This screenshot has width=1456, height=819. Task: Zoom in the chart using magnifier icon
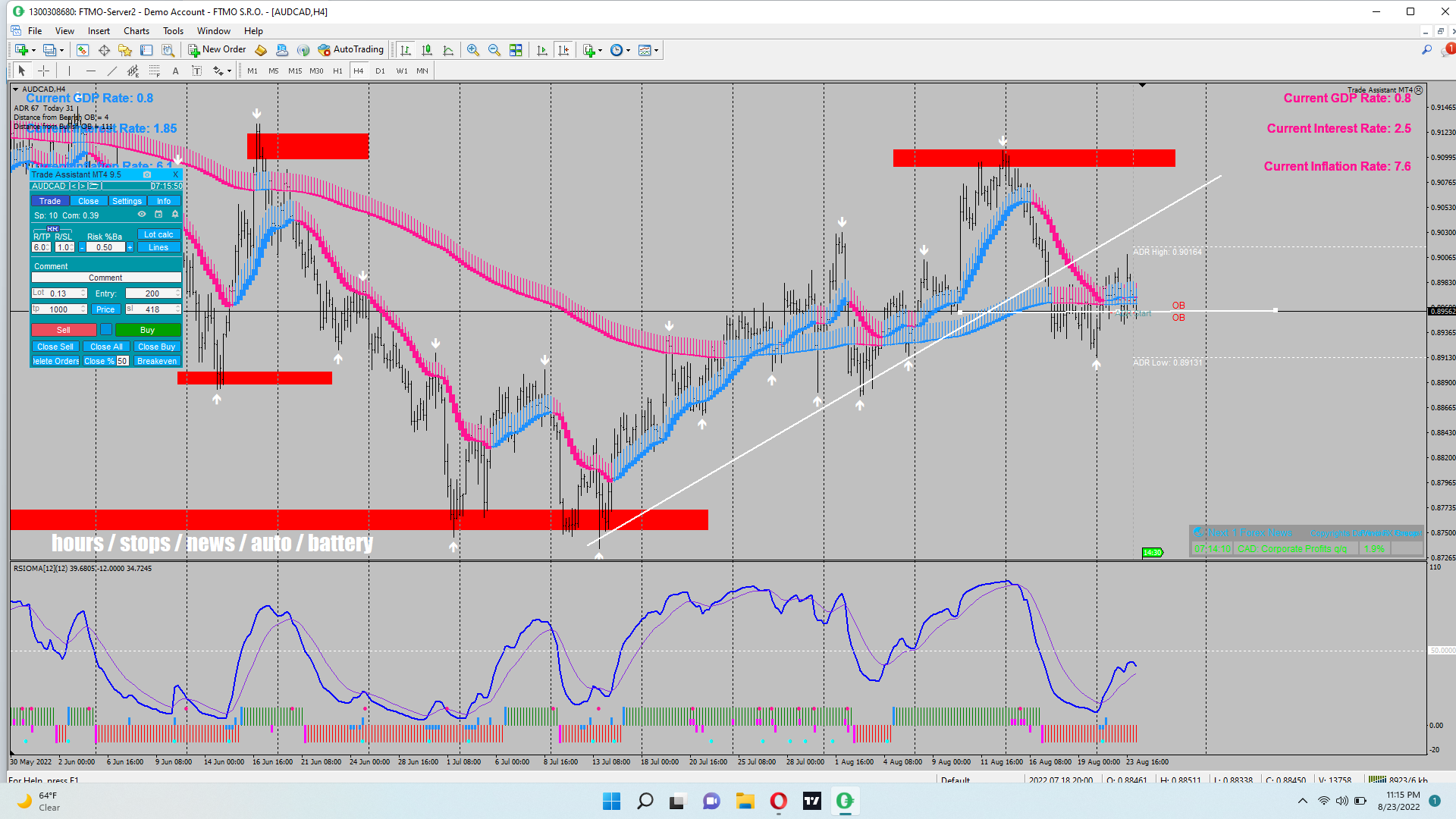[x=473, y=50]
